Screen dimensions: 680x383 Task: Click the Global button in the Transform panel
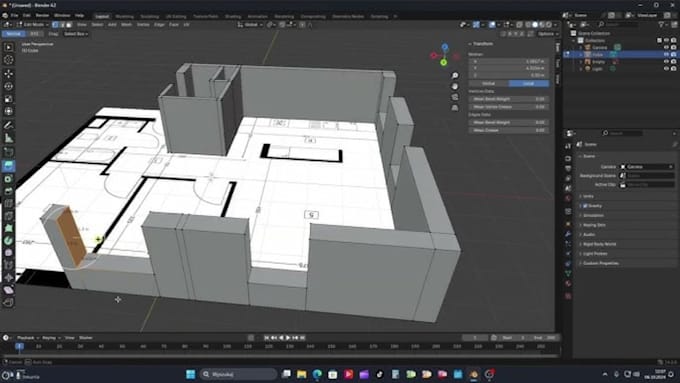(488, 83)
